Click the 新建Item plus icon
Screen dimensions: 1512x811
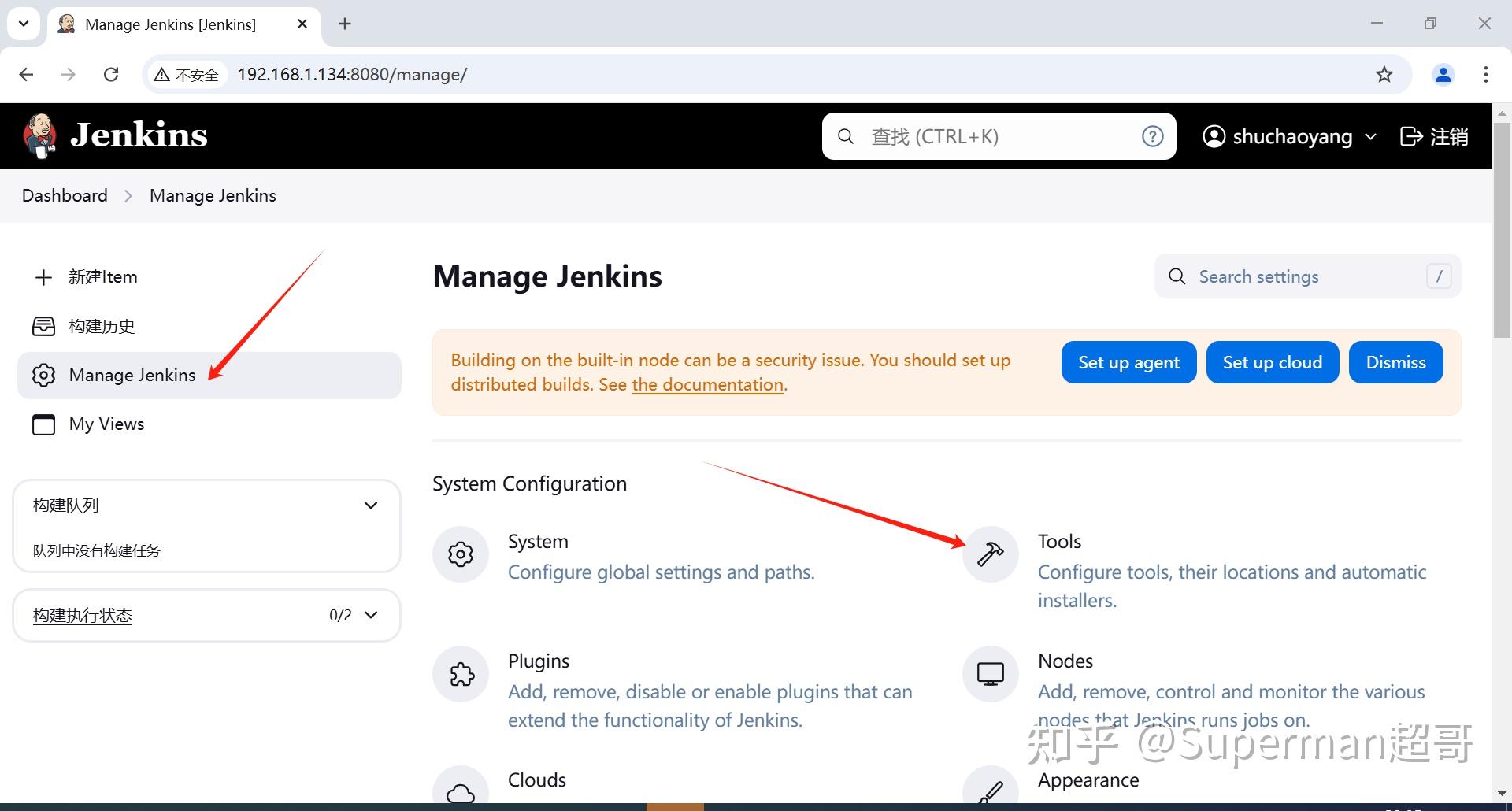pyautogui.click(x=43, y=276)
